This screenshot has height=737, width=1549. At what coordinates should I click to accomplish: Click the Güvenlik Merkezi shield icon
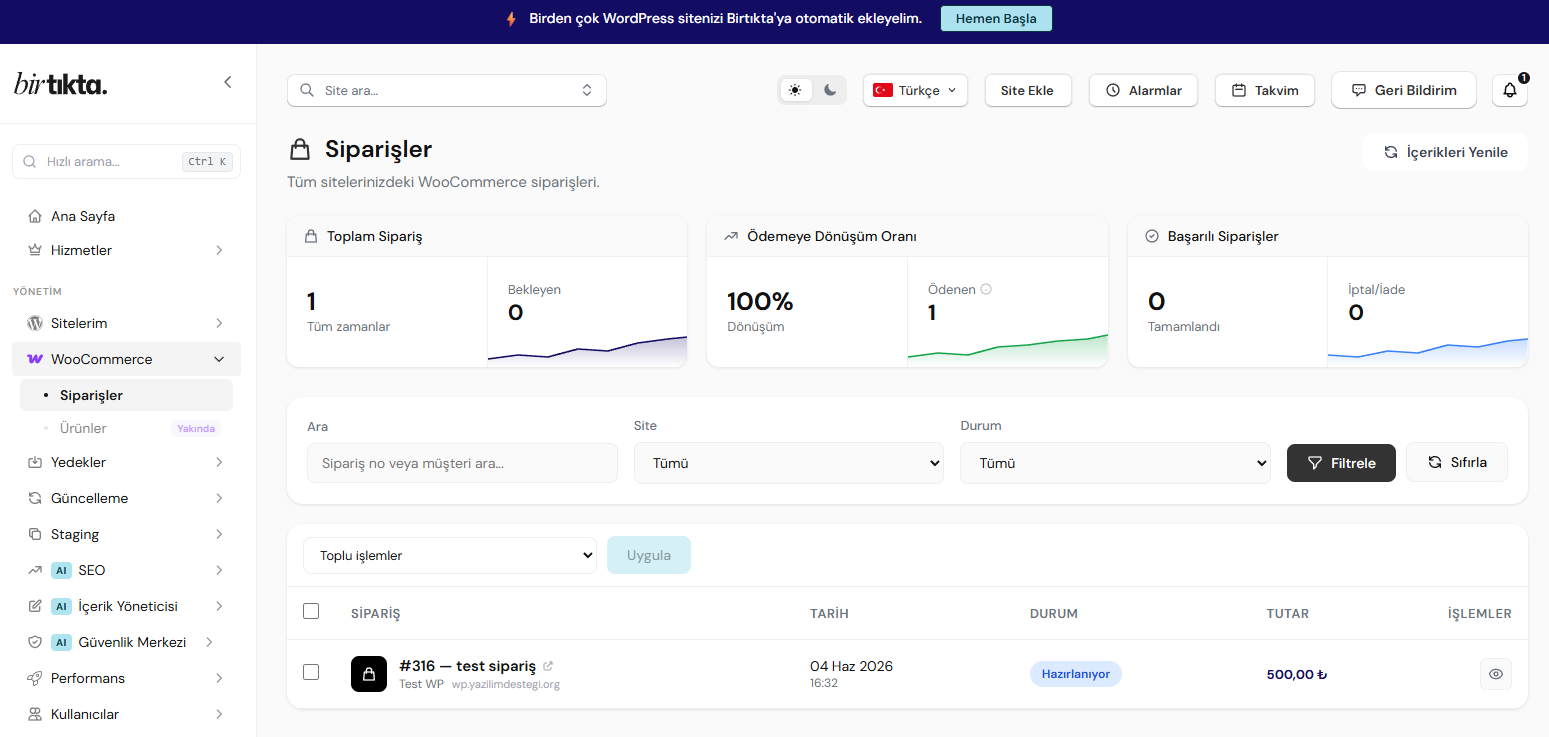(35, 642)
